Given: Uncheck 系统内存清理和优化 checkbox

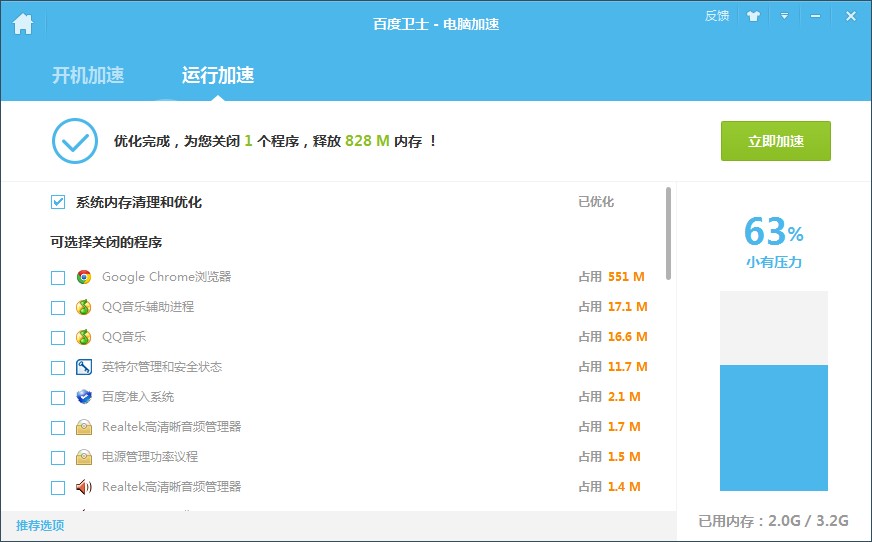Looking at the screenshot, I should (58, 202).
